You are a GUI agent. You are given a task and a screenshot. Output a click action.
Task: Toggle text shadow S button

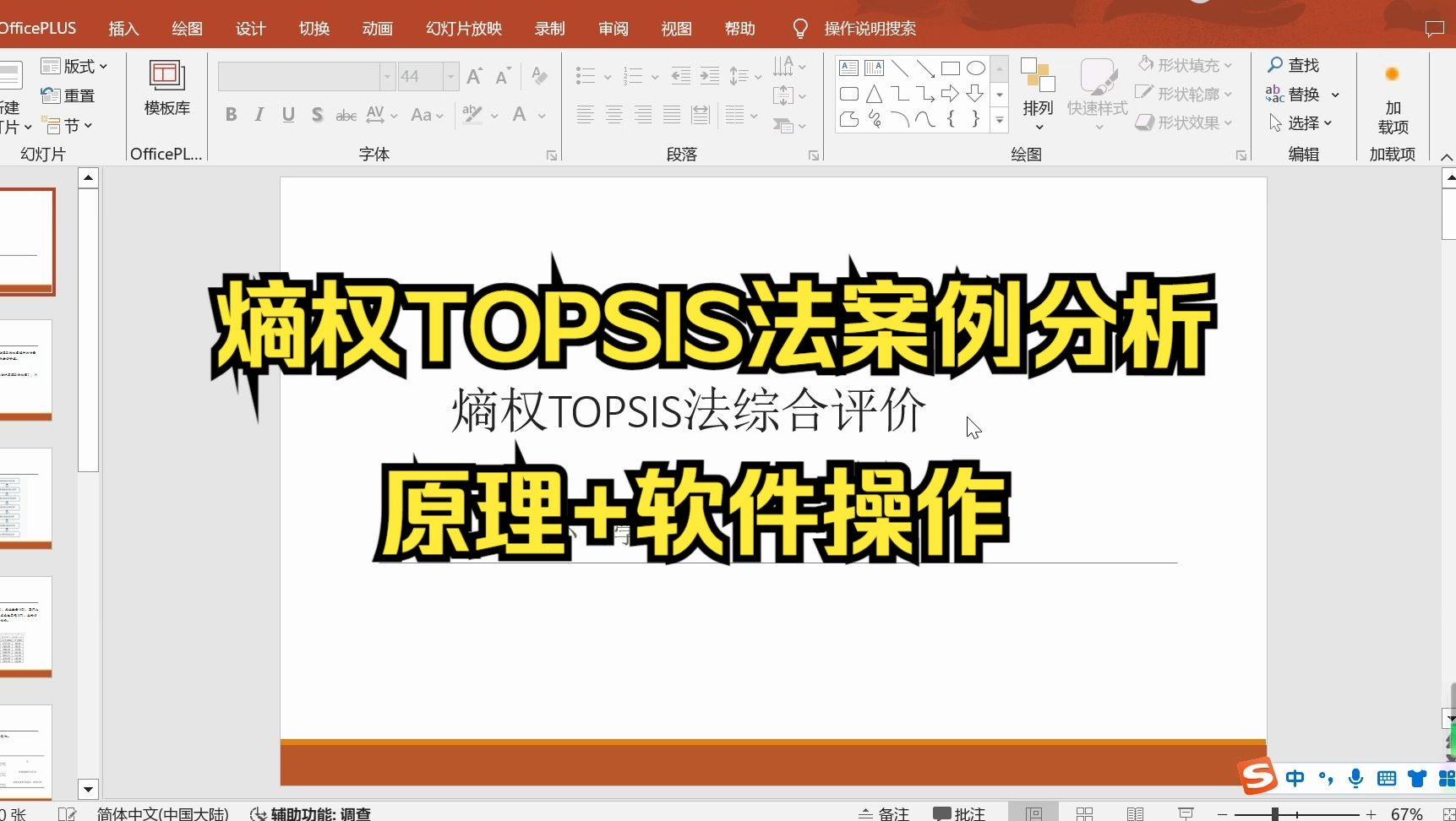tap(317, 115)
